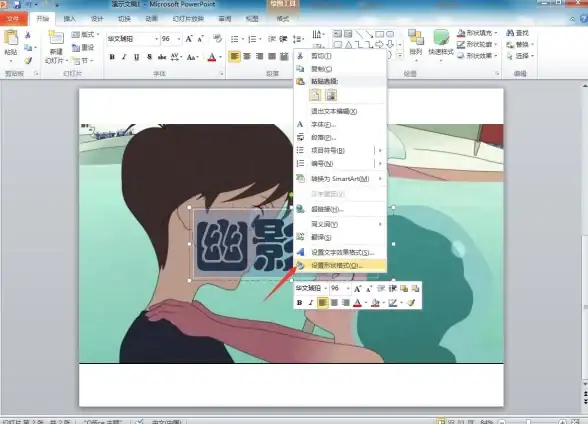The width and height of the screenshot is (588, 424).
Task: Toggle Justify alignment in ribbon paragraph group
Action: pyautogui.click(x=272, y=57)
